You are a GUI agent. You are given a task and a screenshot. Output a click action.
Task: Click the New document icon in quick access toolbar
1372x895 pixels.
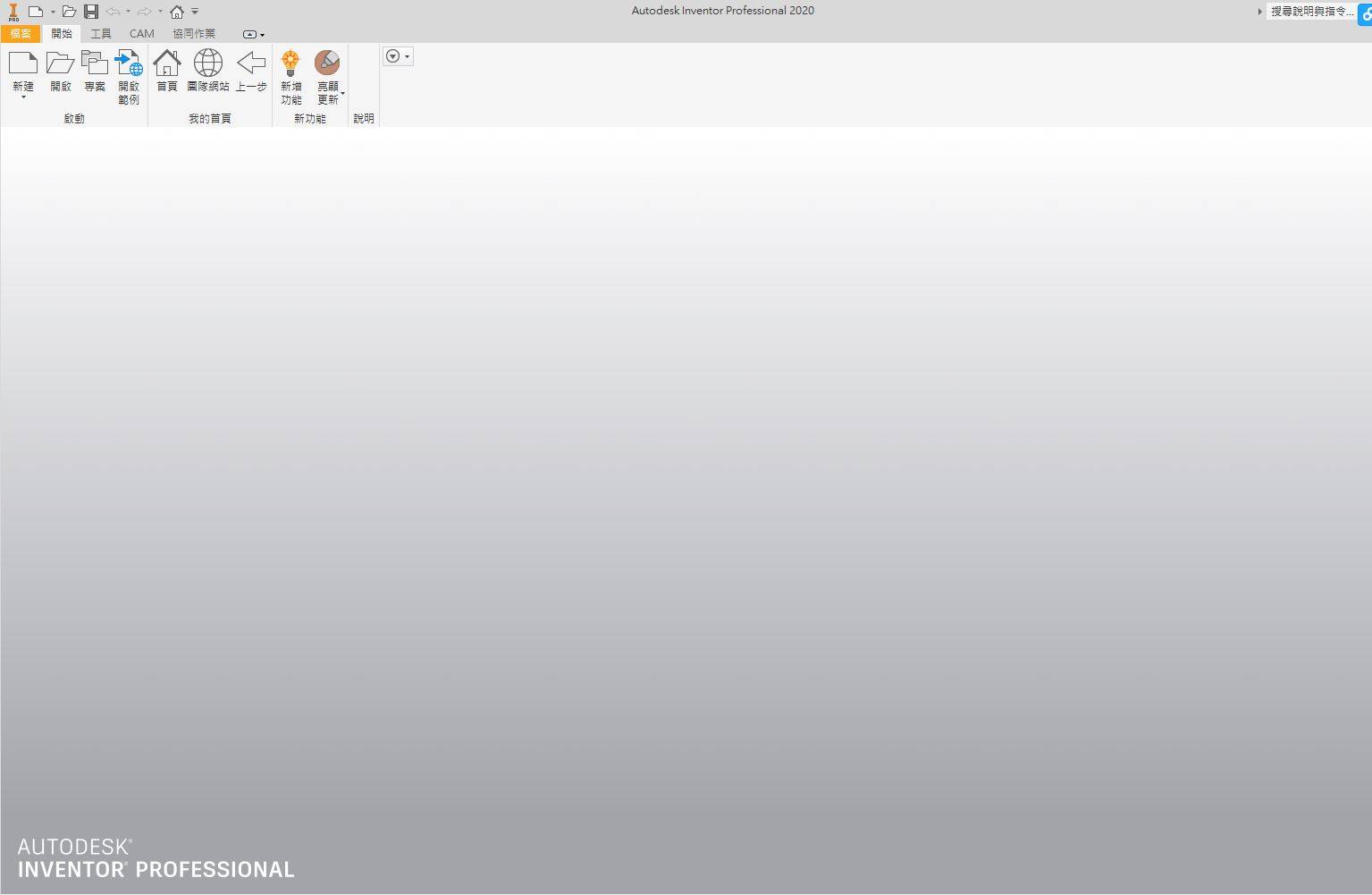36,12
